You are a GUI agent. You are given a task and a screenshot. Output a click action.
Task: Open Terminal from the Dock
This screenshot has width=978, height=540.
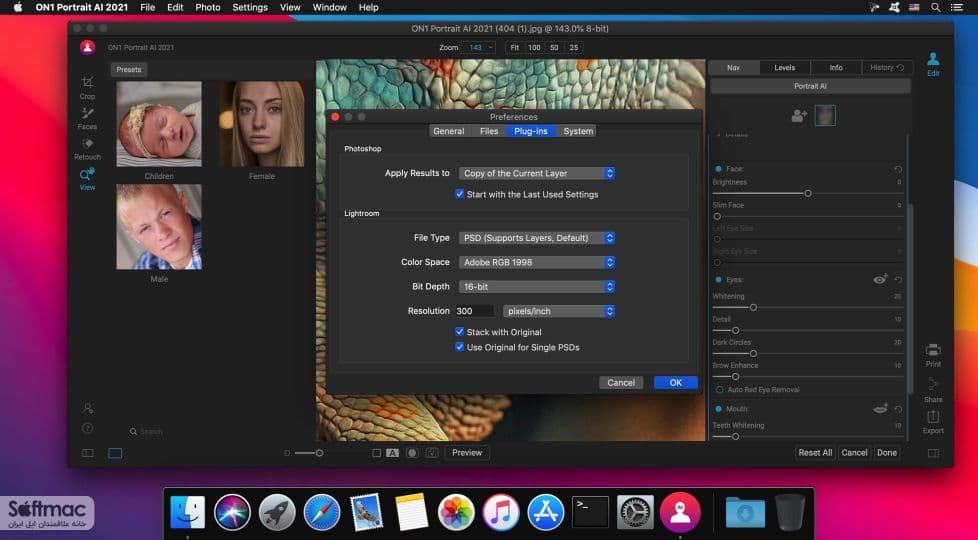pos(590,513)
